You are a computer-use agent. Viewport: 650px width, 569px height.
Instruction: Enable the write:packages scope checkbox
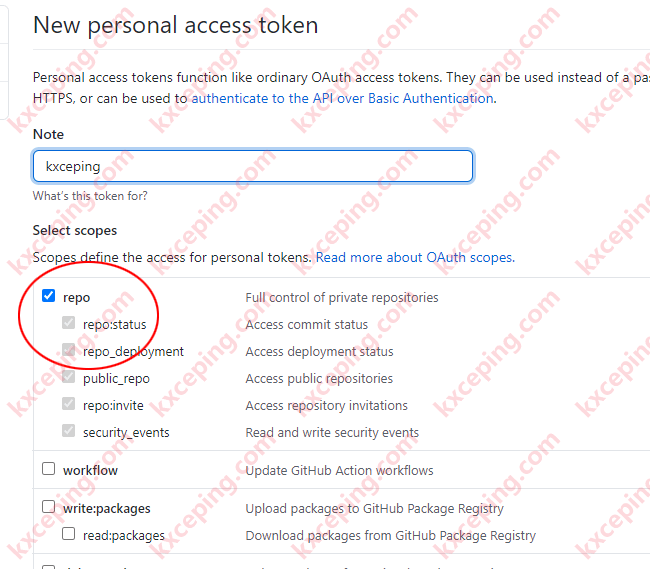click(x=49, y=506)
